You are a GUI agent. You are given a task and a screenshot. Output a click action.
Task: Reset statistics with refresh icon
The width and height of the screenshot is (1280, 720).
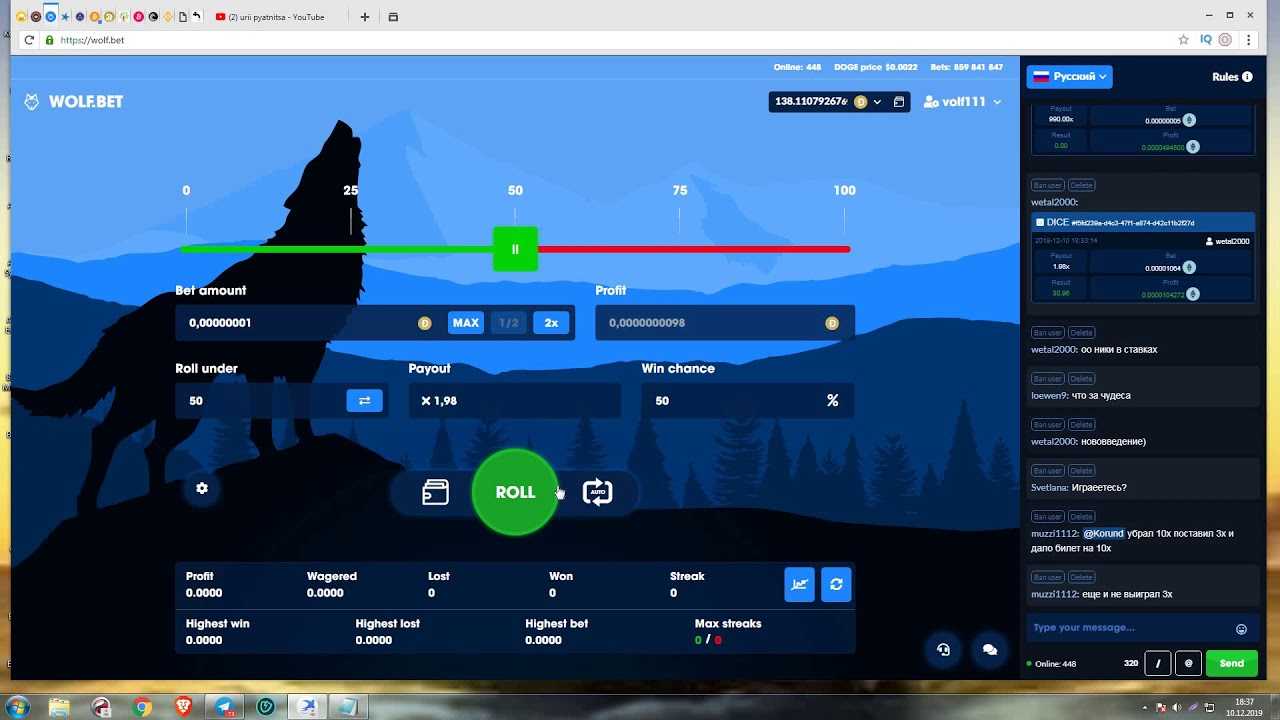click(836, 585)
